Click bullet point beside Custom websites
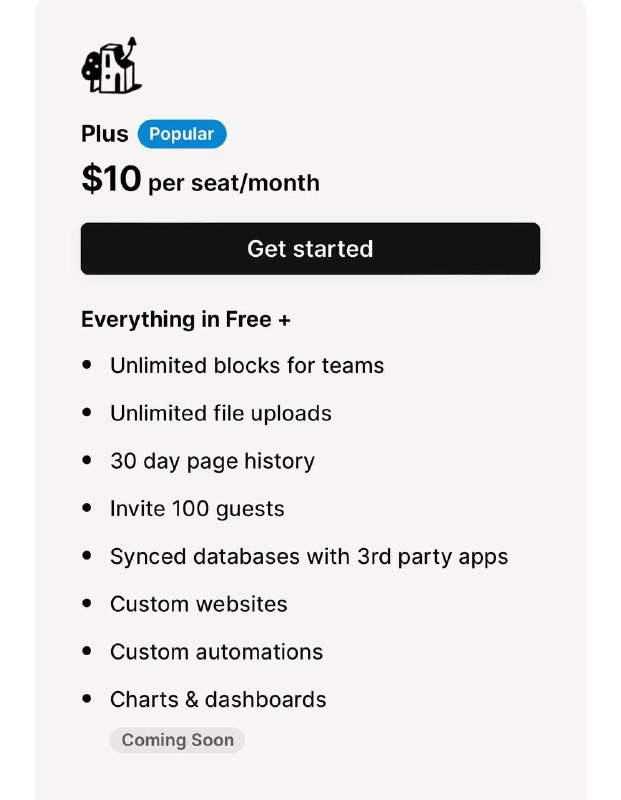Viewport: 621px width, 800px height. point(87,604)
